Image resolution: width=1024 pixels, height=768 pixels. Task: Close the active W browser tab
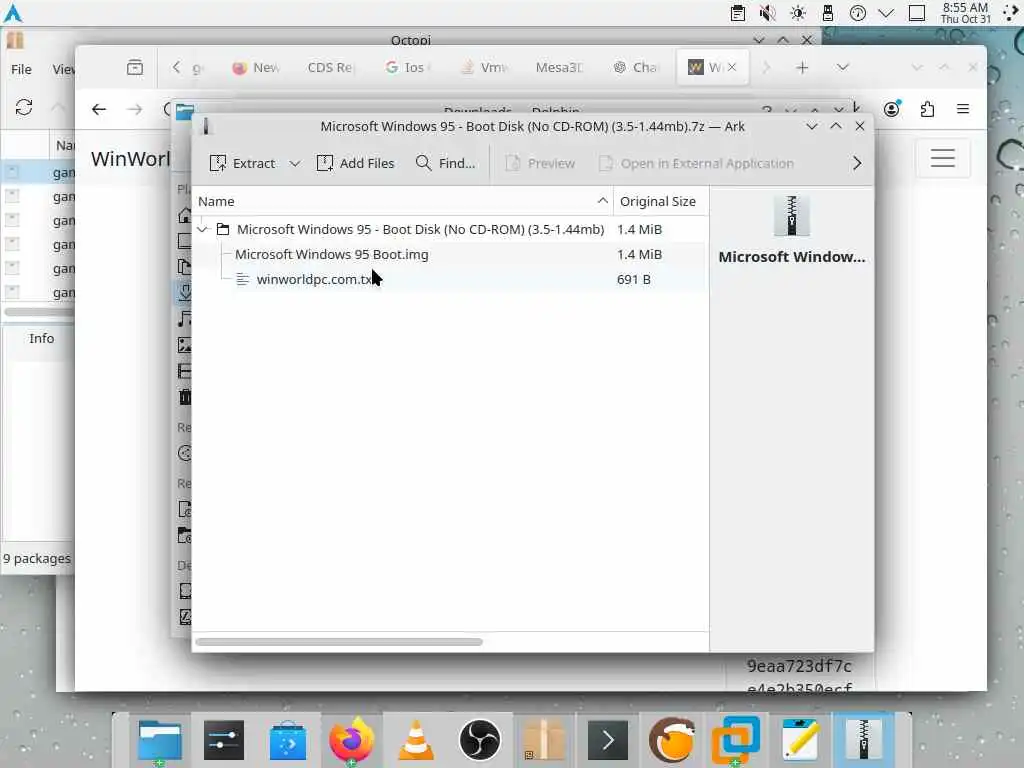tap(732, 67)
